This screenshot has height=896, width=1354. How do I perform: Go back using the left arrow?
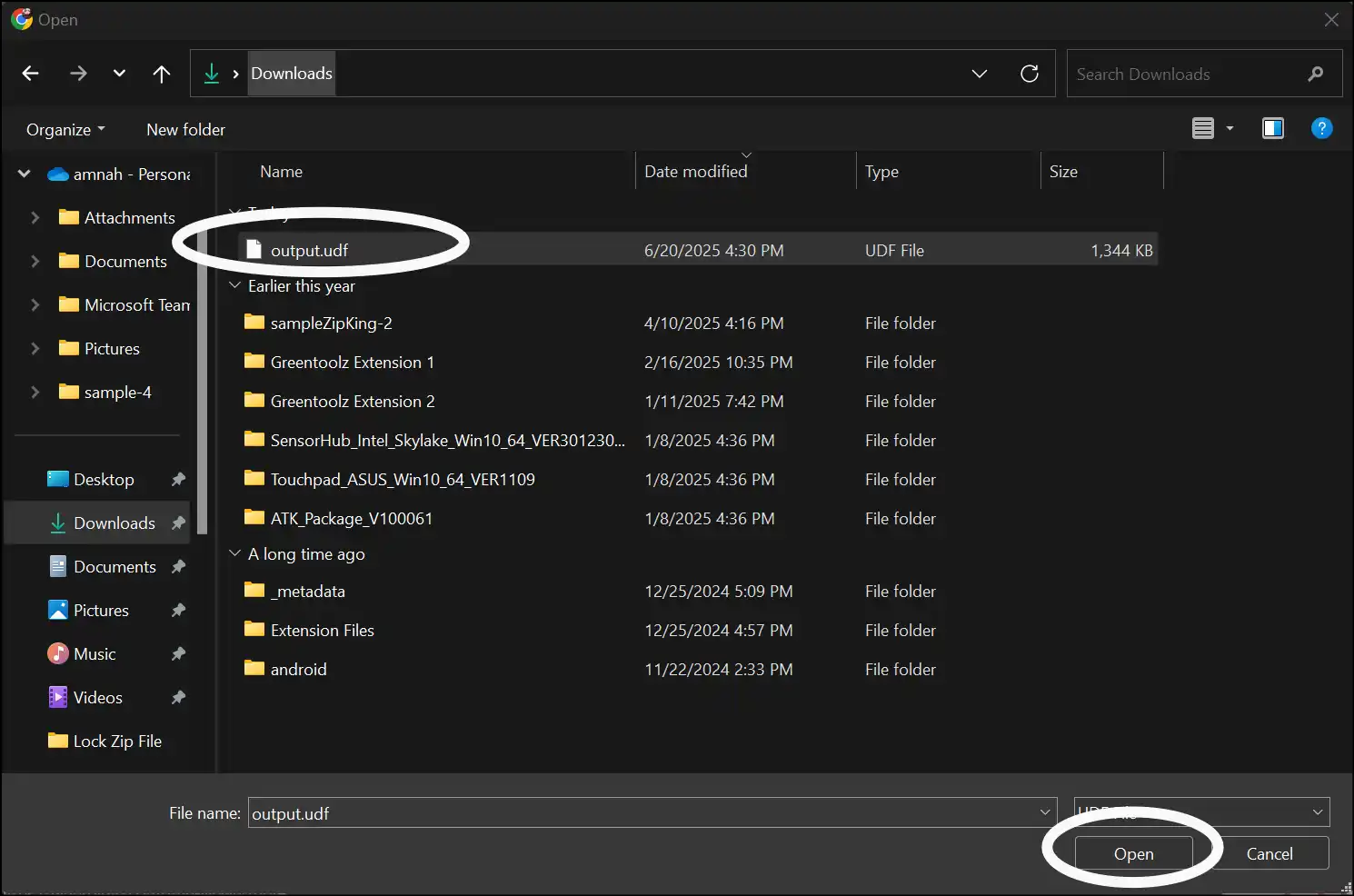31,74
